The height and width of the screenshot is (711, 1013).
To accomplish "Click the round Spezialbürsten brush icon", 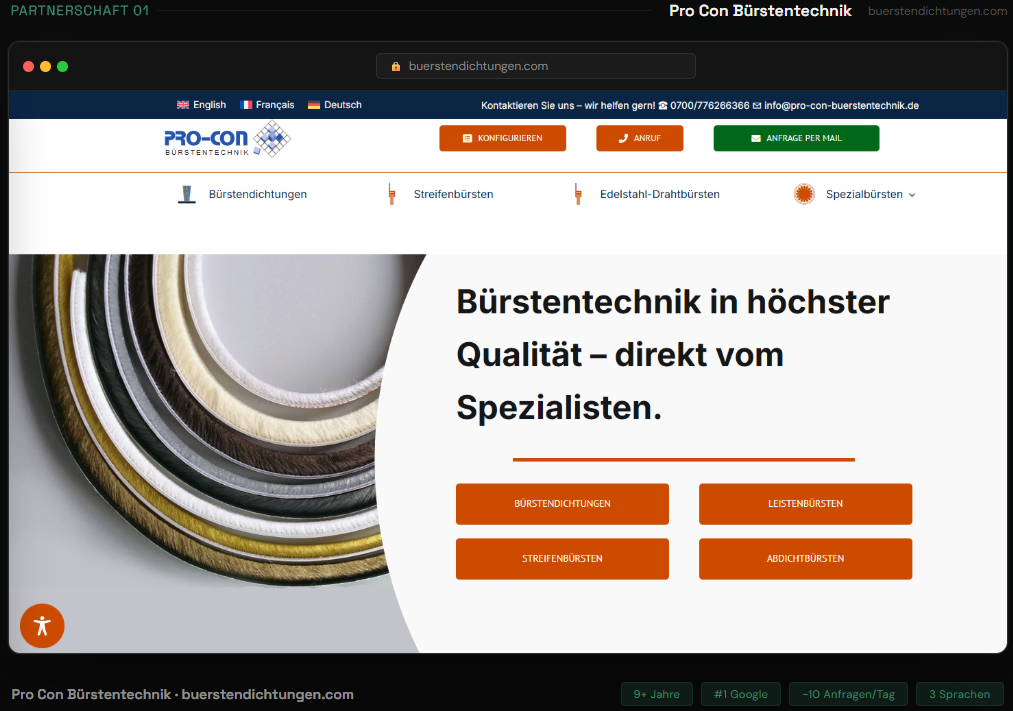I will point(804,194).
